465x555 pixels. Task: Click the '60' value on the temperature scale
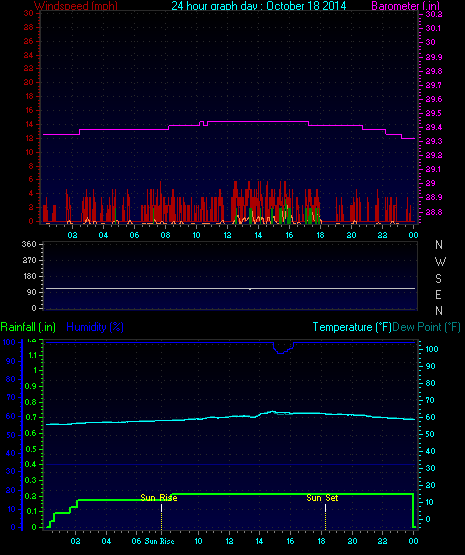click(430, 417)
